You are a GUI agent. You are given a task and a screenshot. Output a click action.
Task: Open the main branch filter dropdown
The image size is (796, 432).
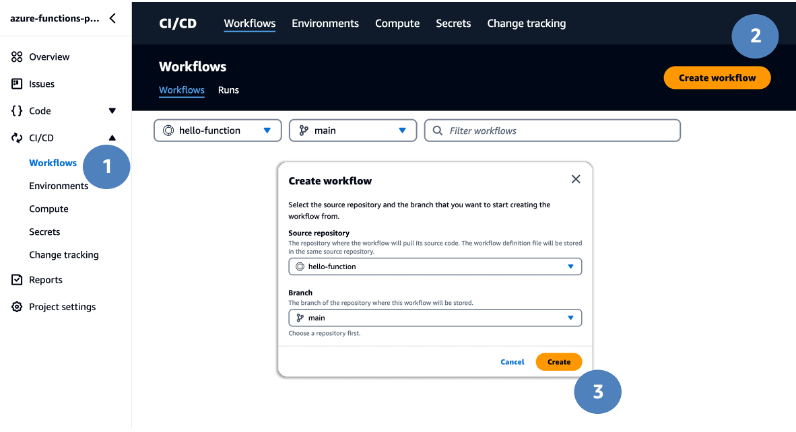(353, 130)
